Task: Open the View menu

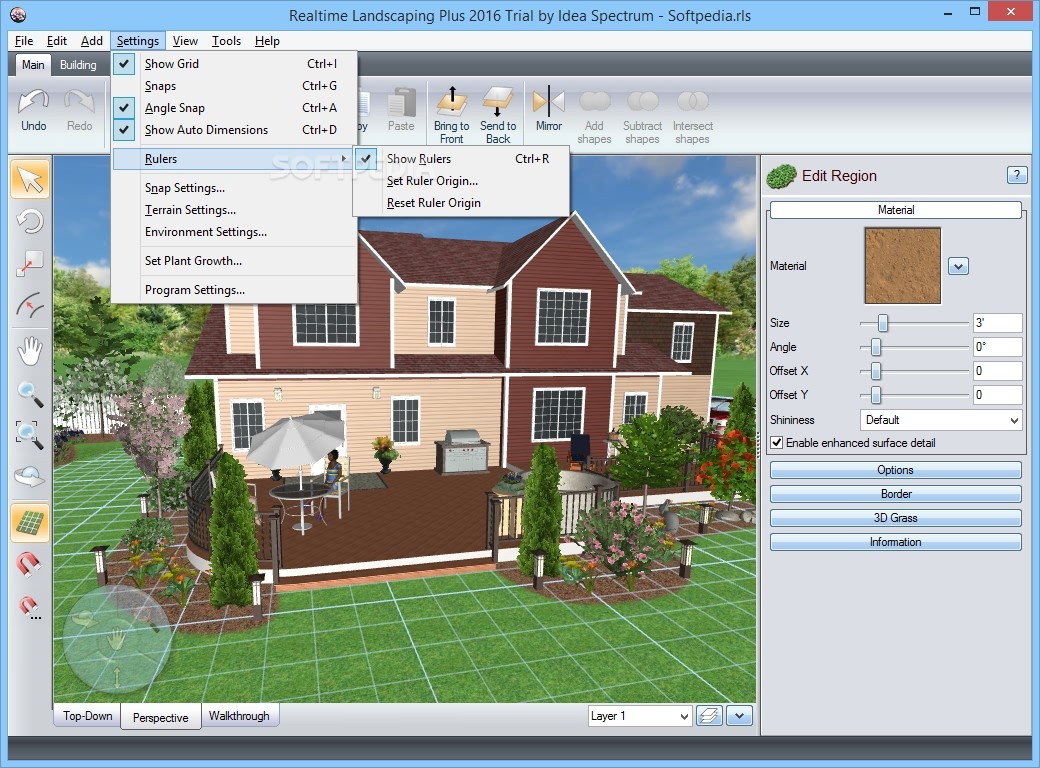Action: click(x=185, y=40)
